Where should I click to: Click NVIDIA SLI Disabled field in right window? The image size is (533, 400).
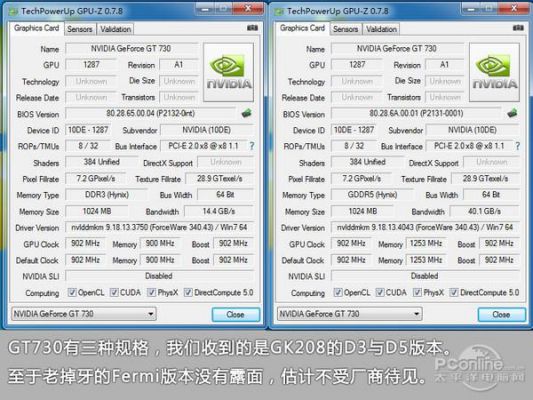426,276
